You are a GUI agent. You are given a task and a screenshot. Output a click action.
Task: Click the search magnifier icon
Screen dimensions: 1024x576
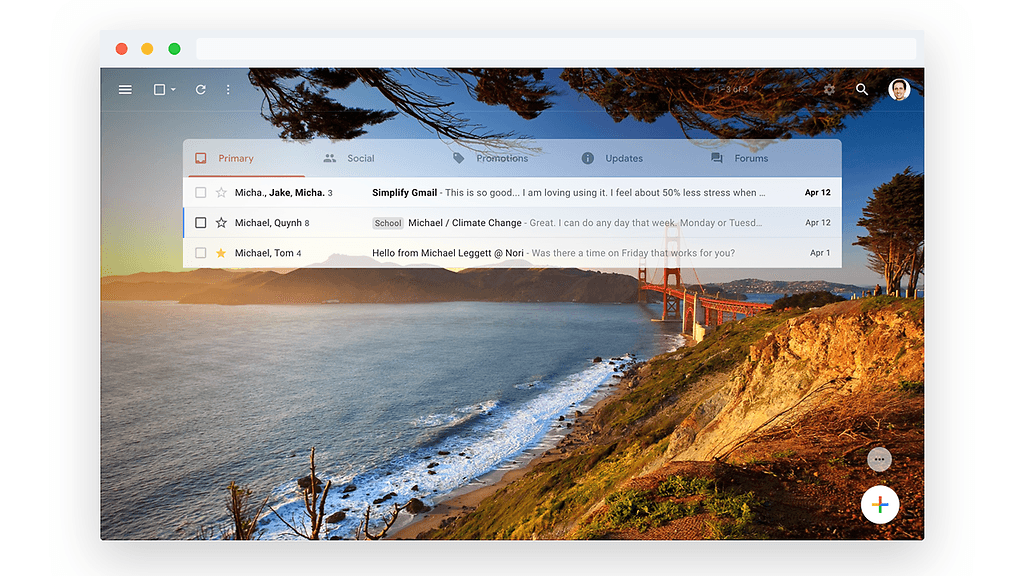pyautogui.click(x=862, y=90)
